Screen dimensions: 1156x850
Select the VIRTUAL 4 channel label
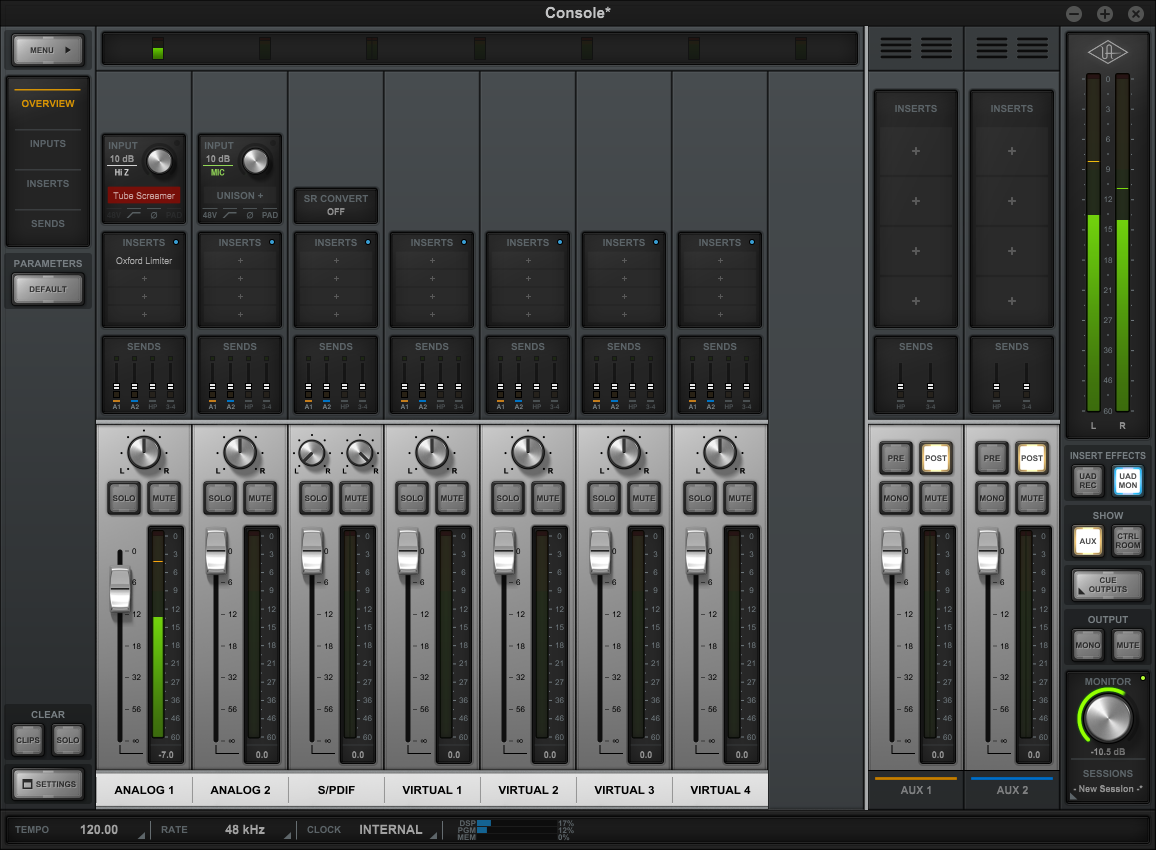(720, 790)
